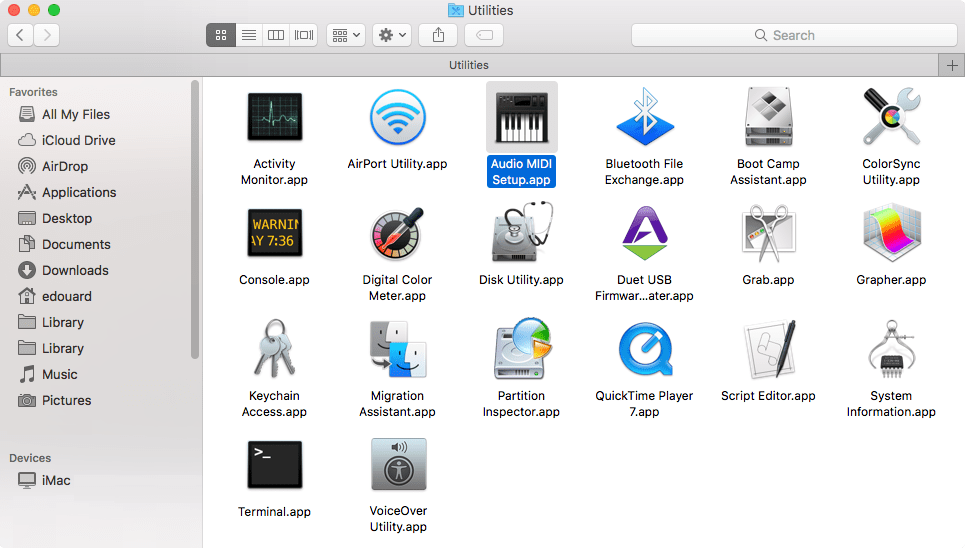The width and height of the screenshot is (965, 548).
Task: Click the sidebar scrollbar
Action: coord(195,219)
